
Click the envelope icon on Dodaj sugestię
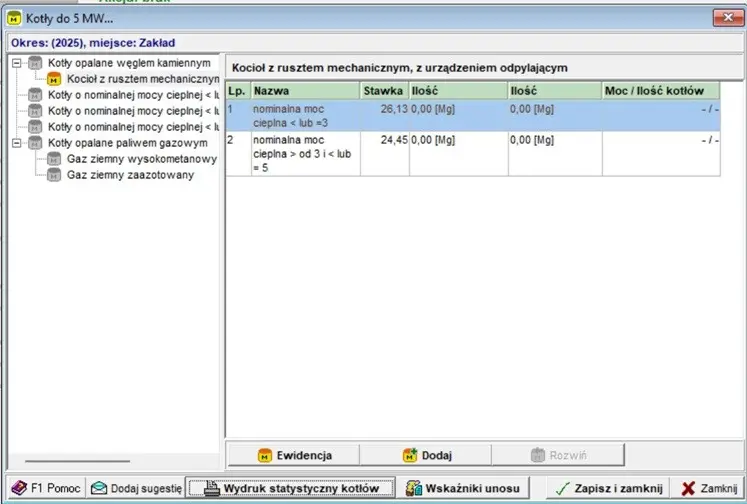pos(99,489)
